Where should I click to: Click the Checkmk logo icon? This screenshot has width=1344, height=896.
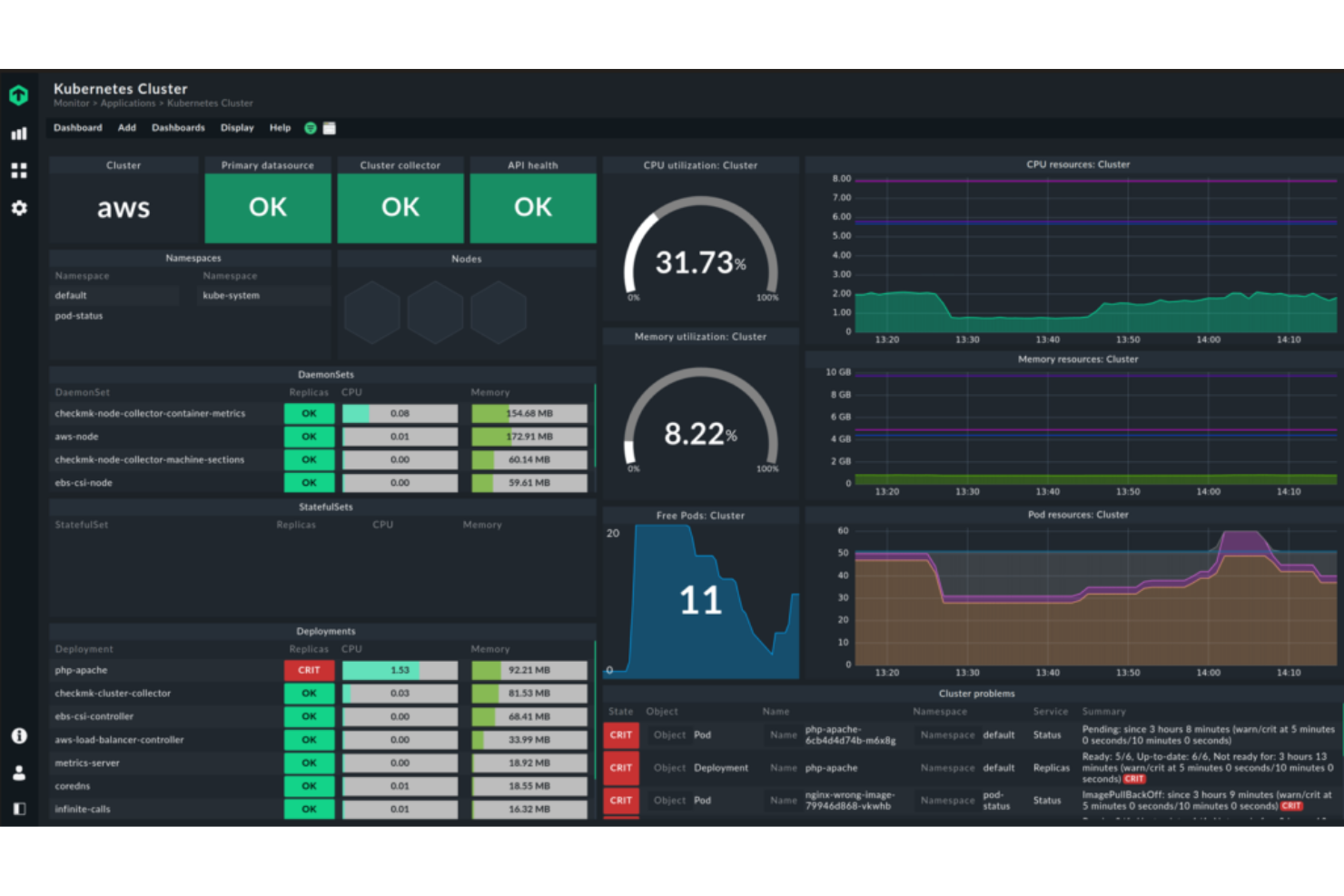[19, 95]
